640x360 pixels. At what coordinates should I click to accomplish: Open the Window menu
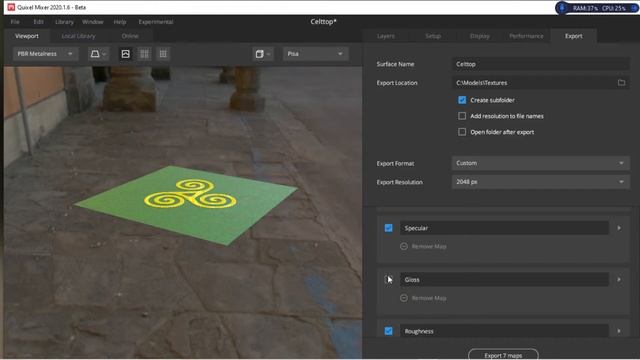[93, 22]
